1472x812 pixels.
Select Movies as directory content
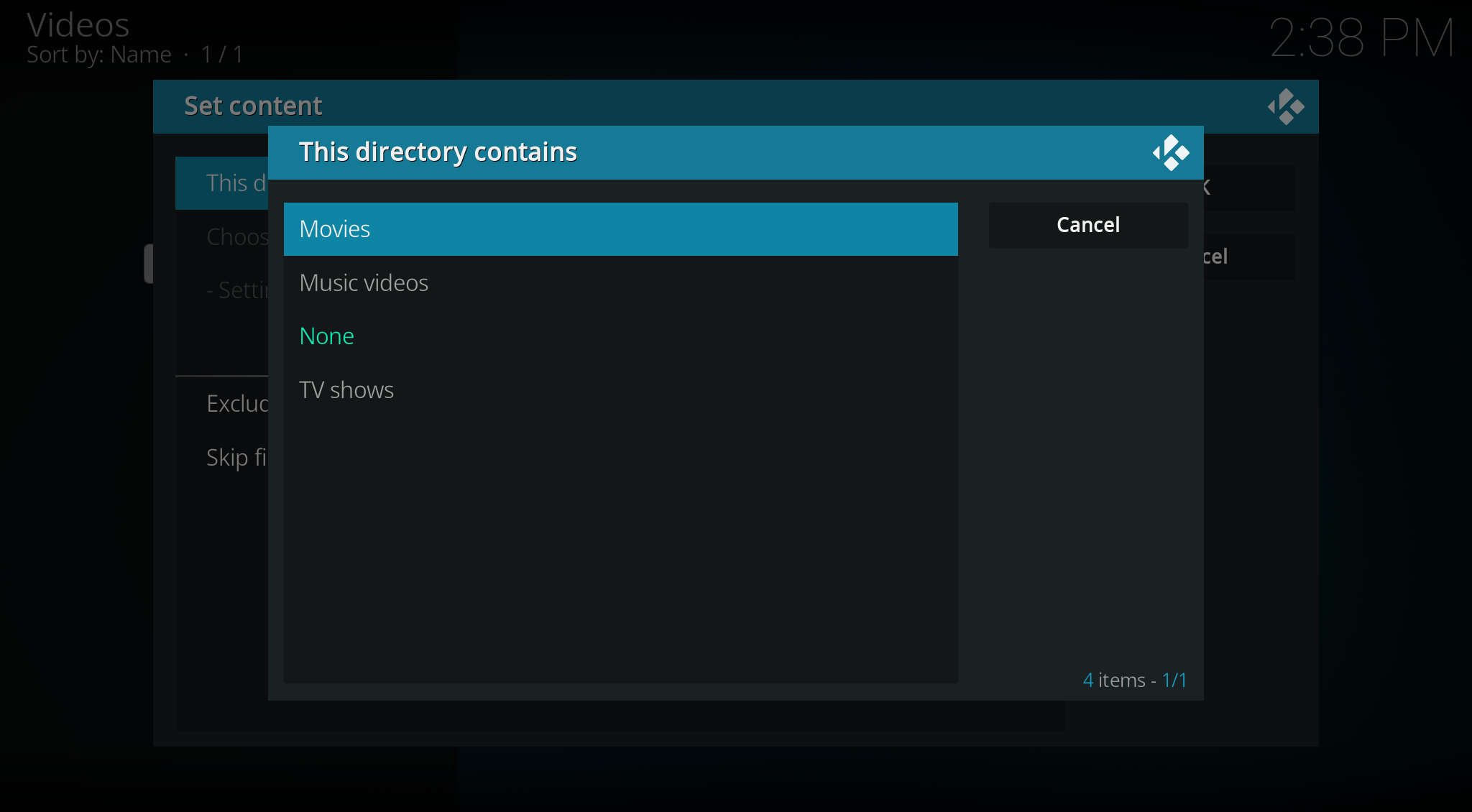point(620,229)
